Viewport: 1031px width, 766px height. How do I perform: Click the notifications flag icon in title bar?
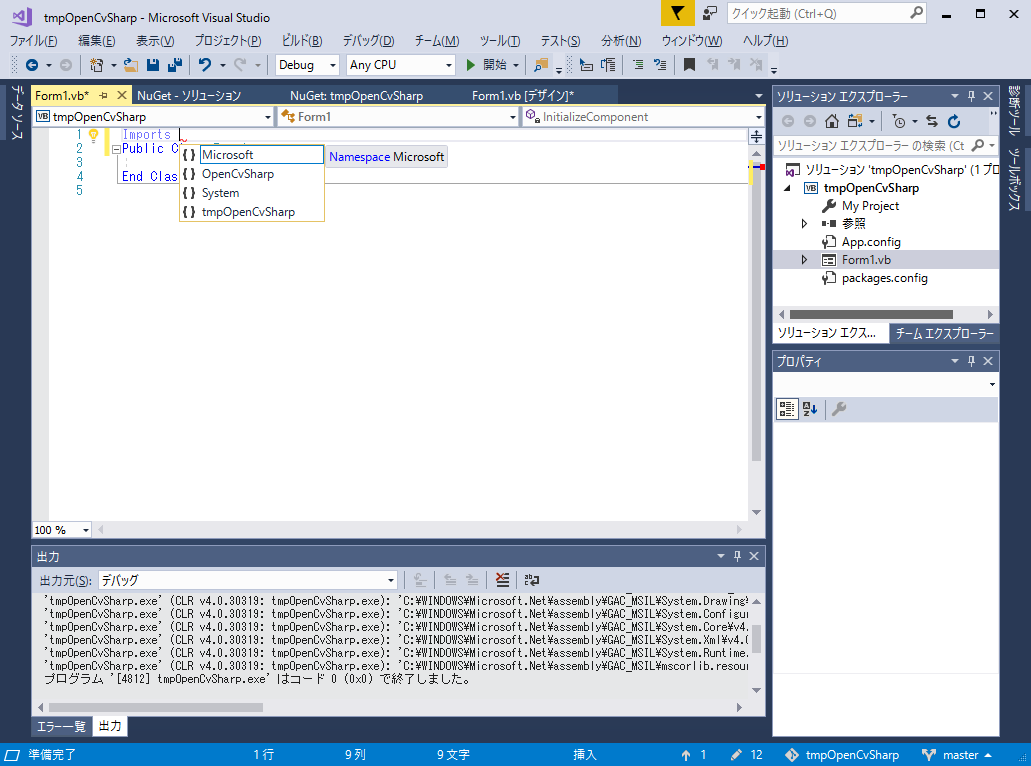pyautogui.click(x=677, y=13)
